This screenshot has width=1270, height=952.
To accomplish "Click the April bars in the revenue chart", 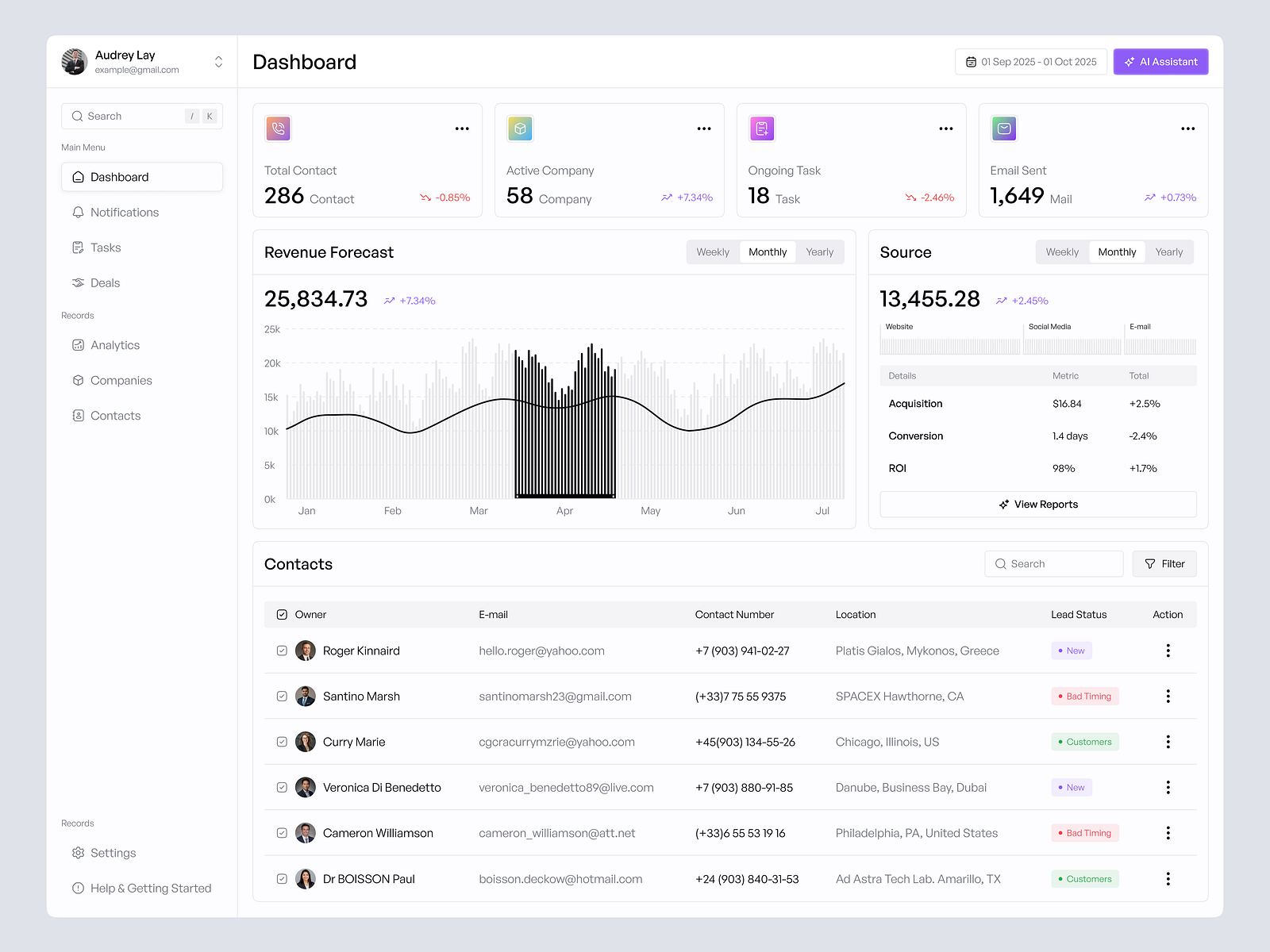I will [x=564, y=420].
